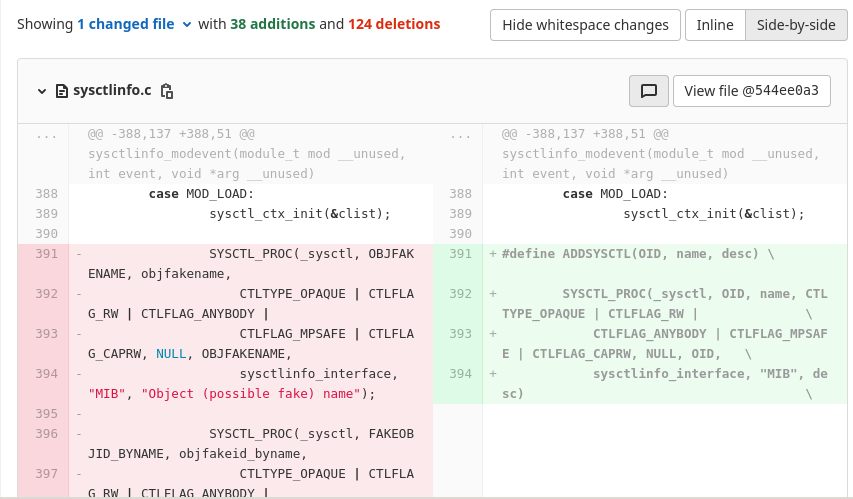Collapse the sysctlinfo.c diff with the chevron
The image size is (853, 499).
point(42,91)
